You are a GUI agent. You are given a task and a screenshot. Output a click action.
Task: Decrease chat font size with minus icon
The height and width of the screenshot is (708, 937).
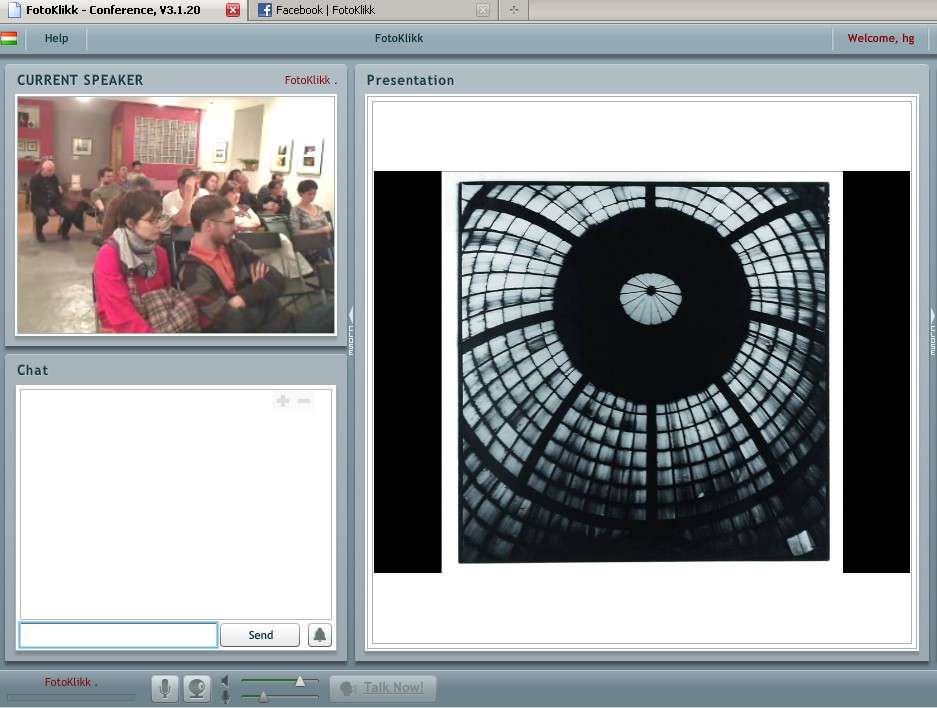click(304, 400)
